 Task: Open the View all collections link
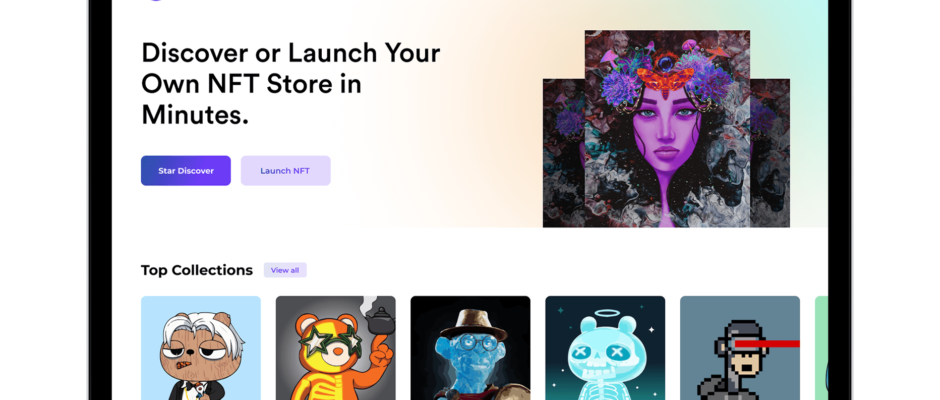point(285,270)
